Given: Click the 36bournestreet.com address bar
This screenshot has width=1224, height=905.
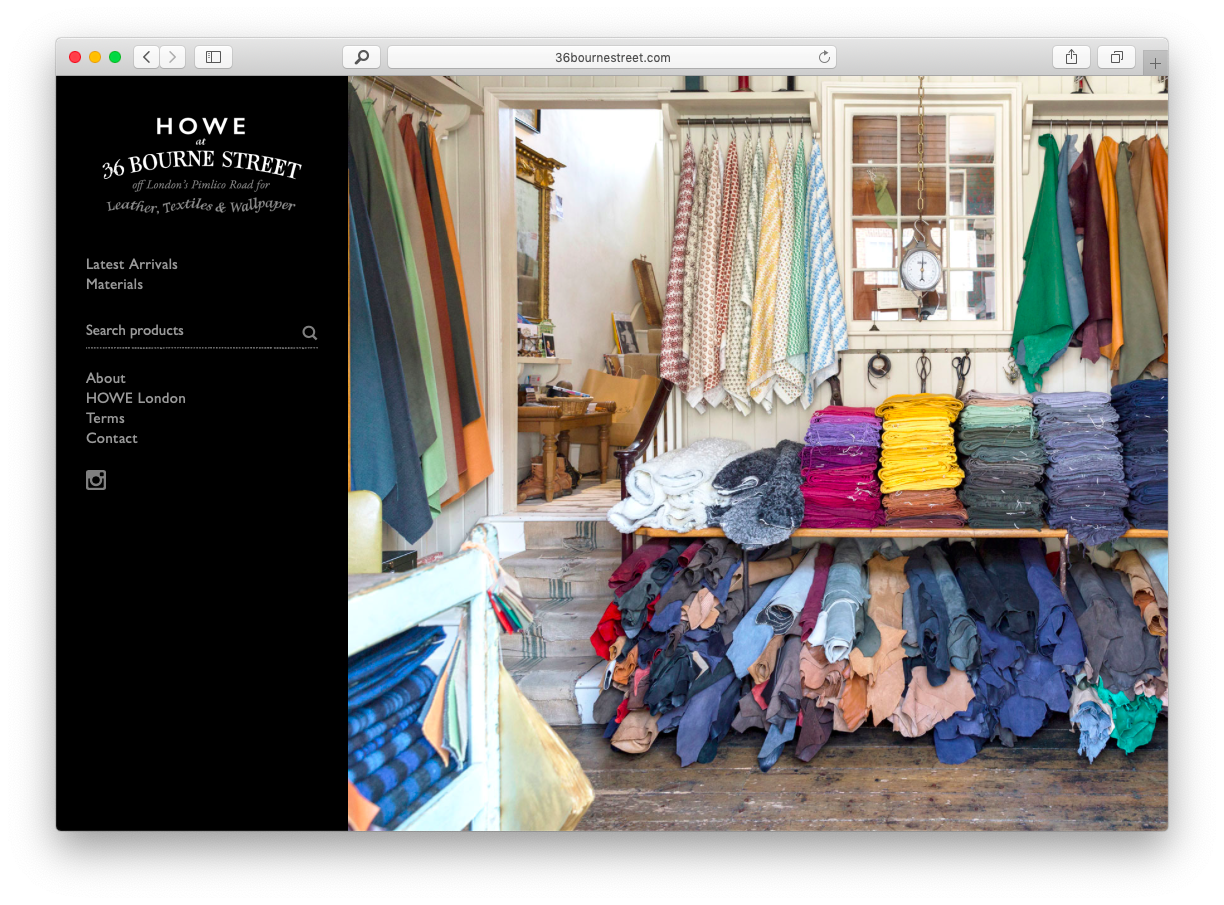Looking at the screenshot, I should [x=612, y=57].
